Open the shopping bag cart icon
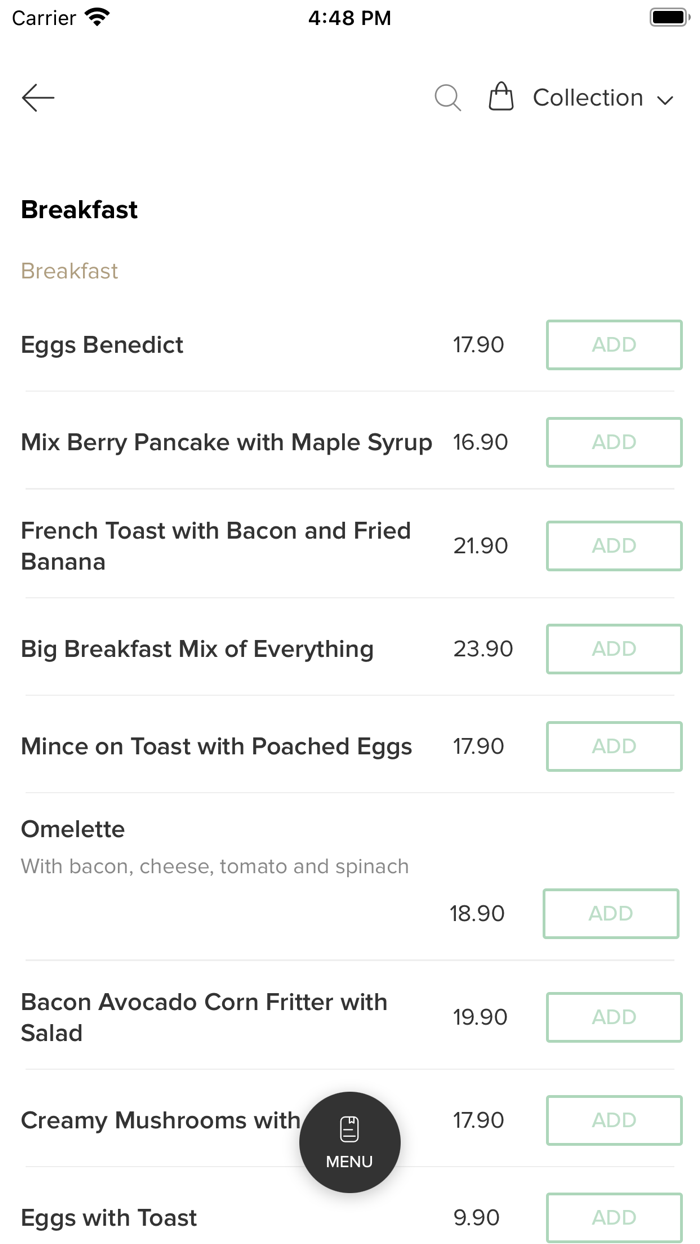 pyautogui.click(x=501, y=97)
